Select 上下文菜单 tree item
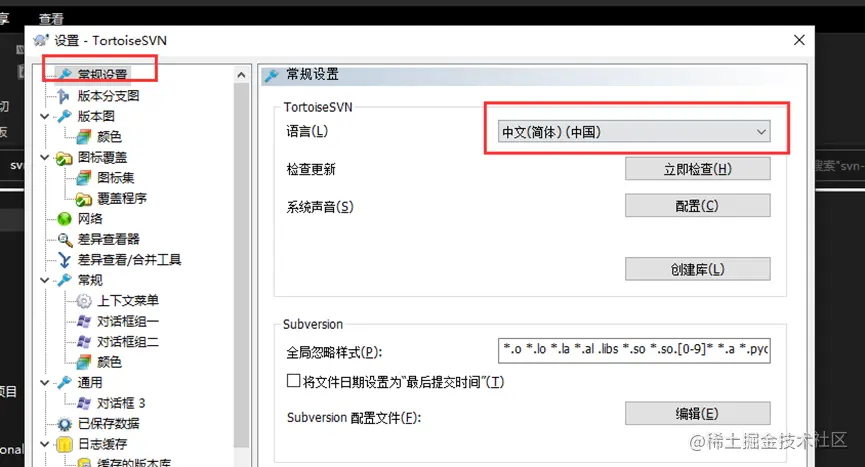This screenshot has height=467, width=865. pyautogui.click(x=128, y=301)
